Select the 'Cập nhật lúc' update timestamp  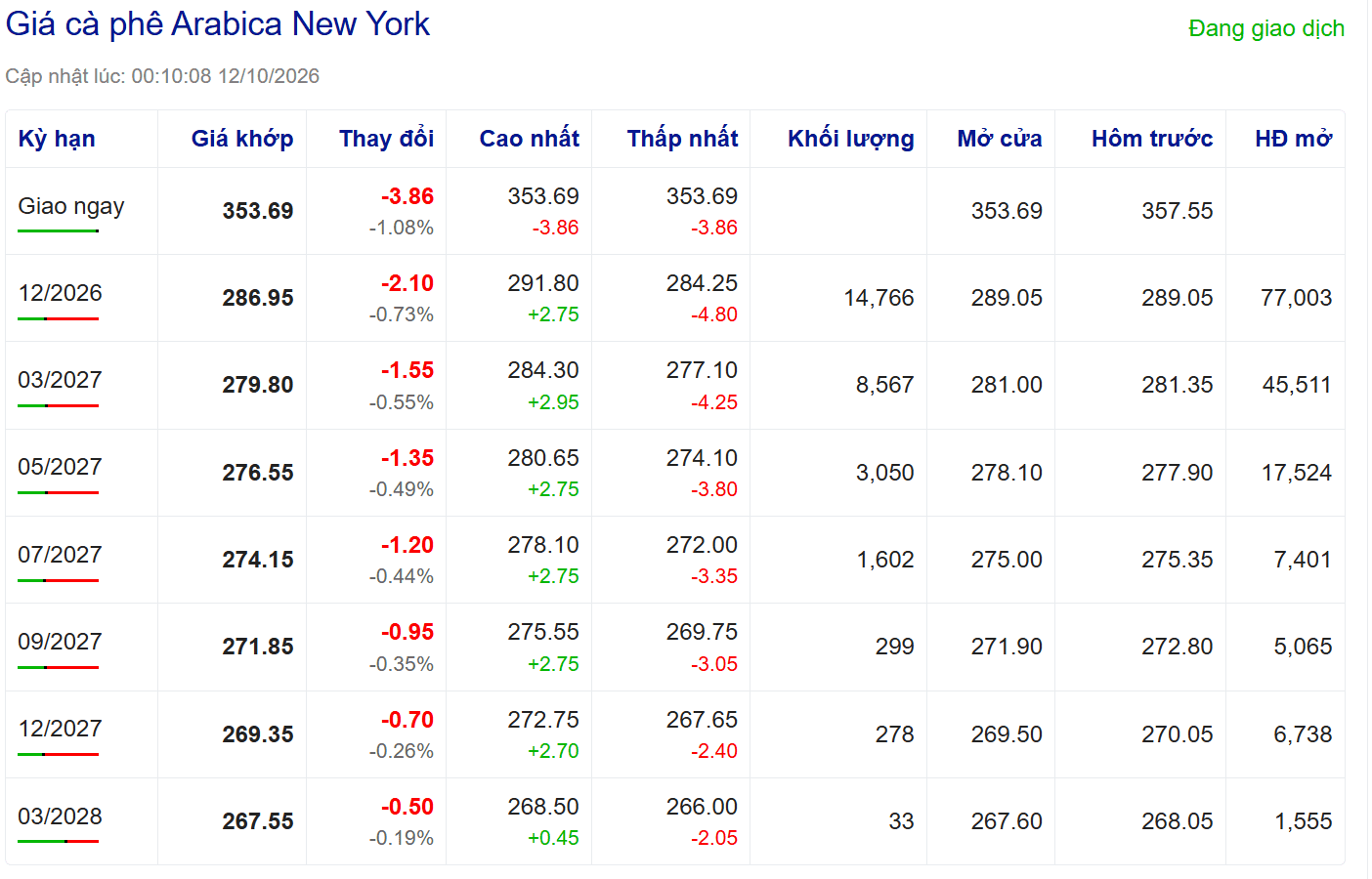(162, 76)
